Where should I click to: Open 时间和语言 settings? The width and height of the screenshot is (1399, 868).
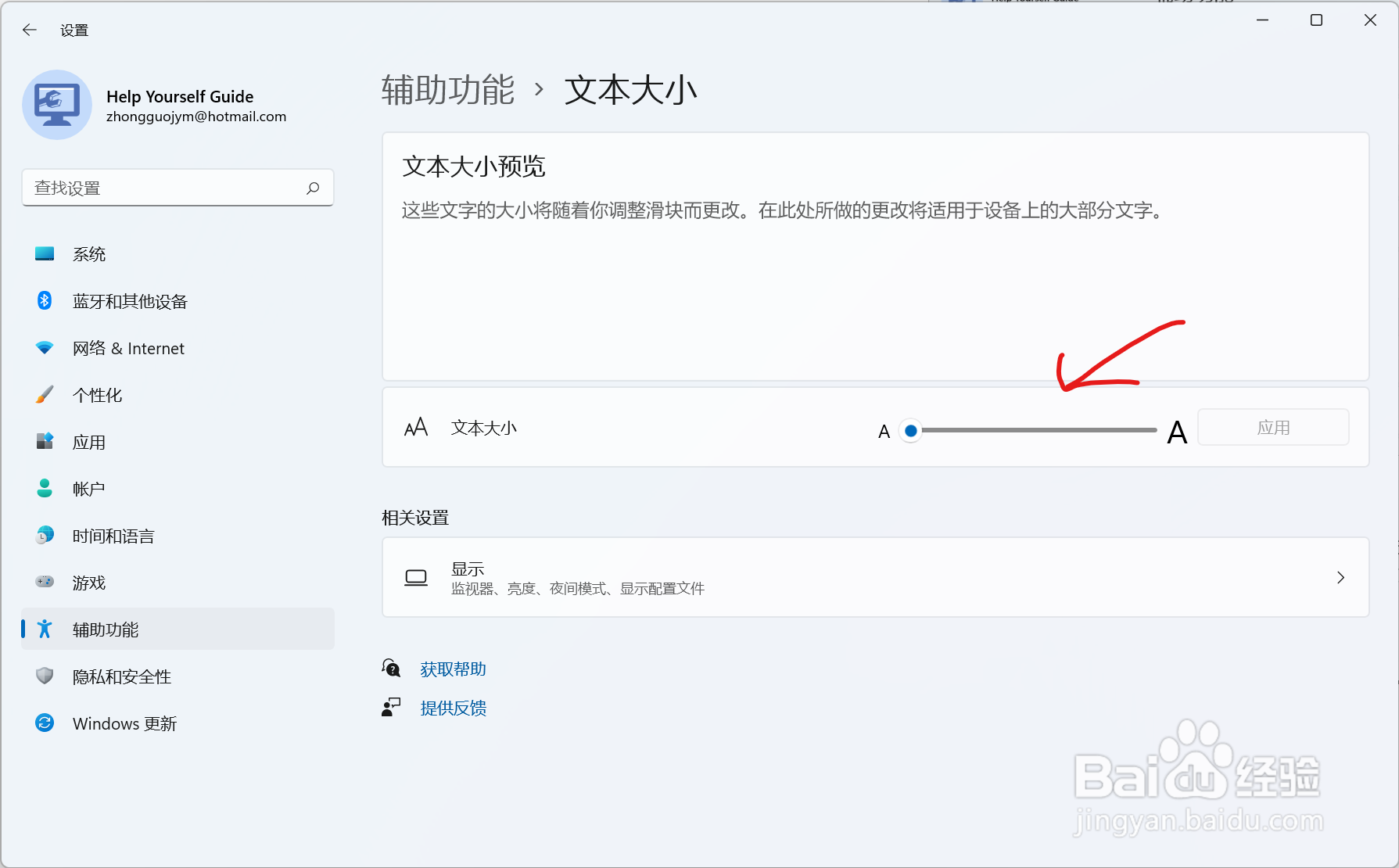click(178, 535)
